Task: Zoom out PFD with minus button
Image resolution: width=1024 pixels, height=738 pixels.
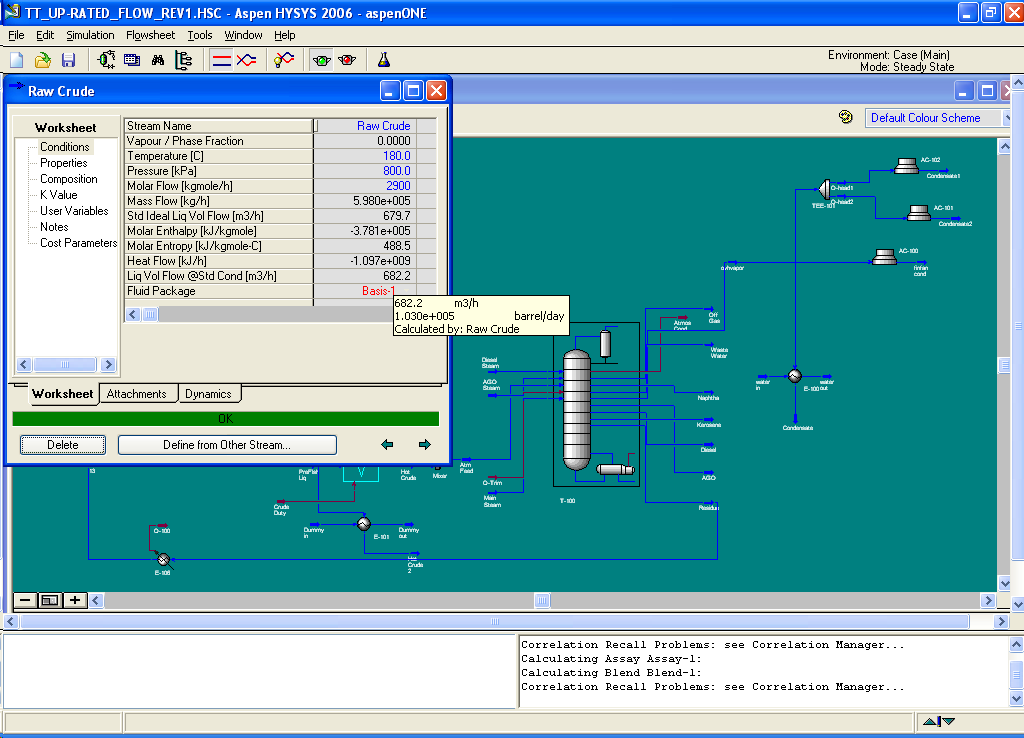Action: pos(25,600)
